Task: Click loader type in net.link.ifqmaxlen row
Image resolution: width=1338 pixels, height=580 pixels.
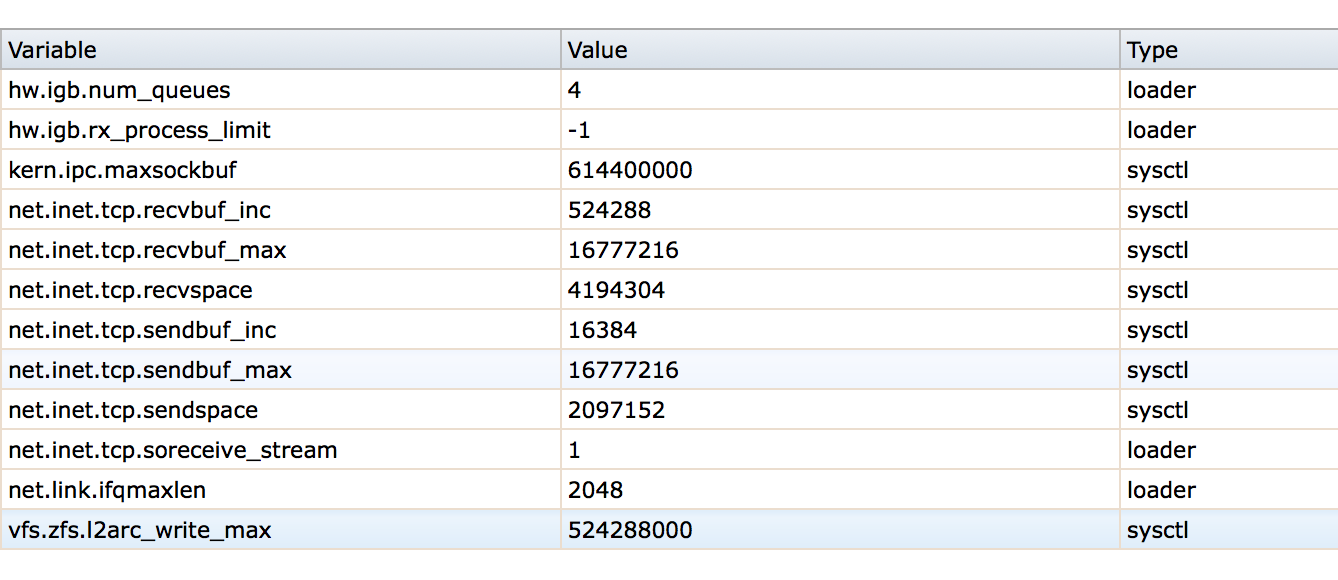Action: pyautogui.click(x=1161, y=490)
